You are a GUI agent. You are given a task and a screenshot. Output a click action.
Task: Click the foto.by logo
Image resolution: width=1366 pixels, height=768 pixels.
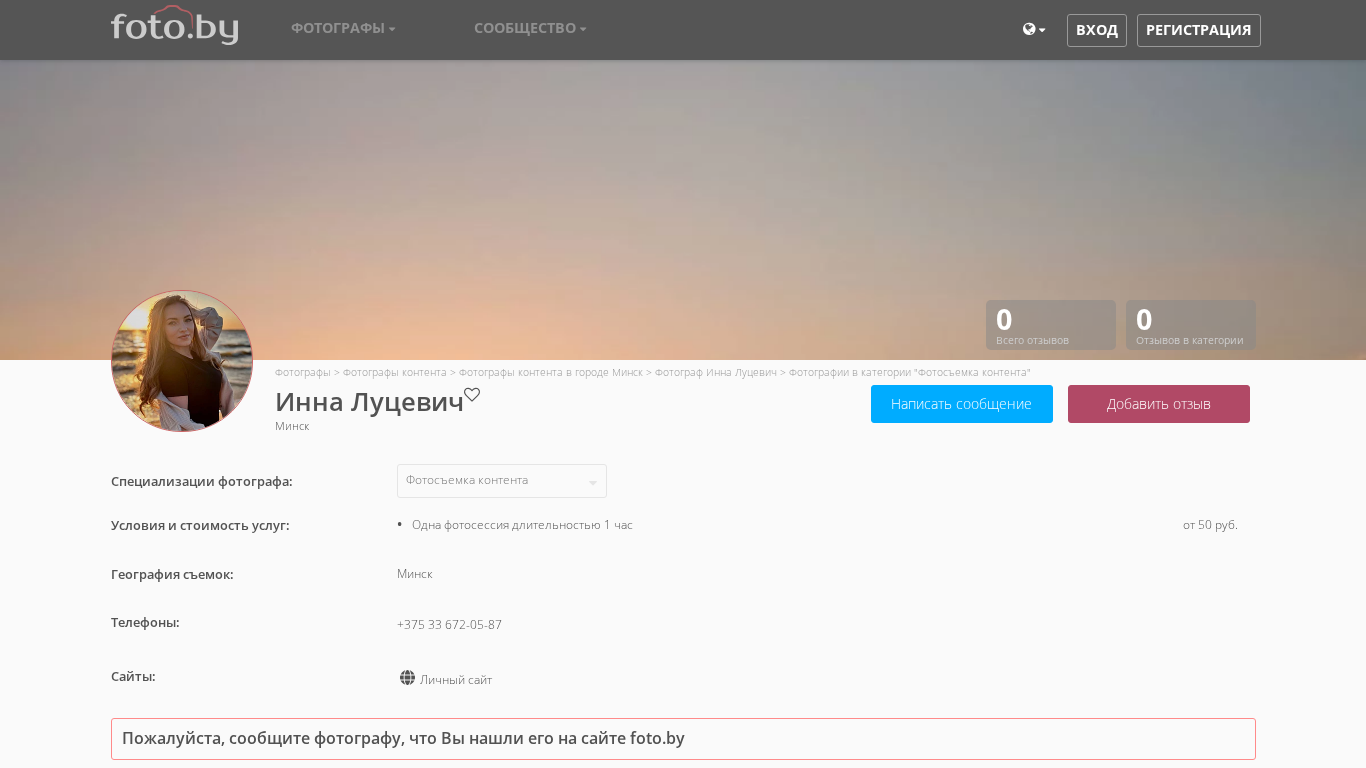(x=175, y=25)
